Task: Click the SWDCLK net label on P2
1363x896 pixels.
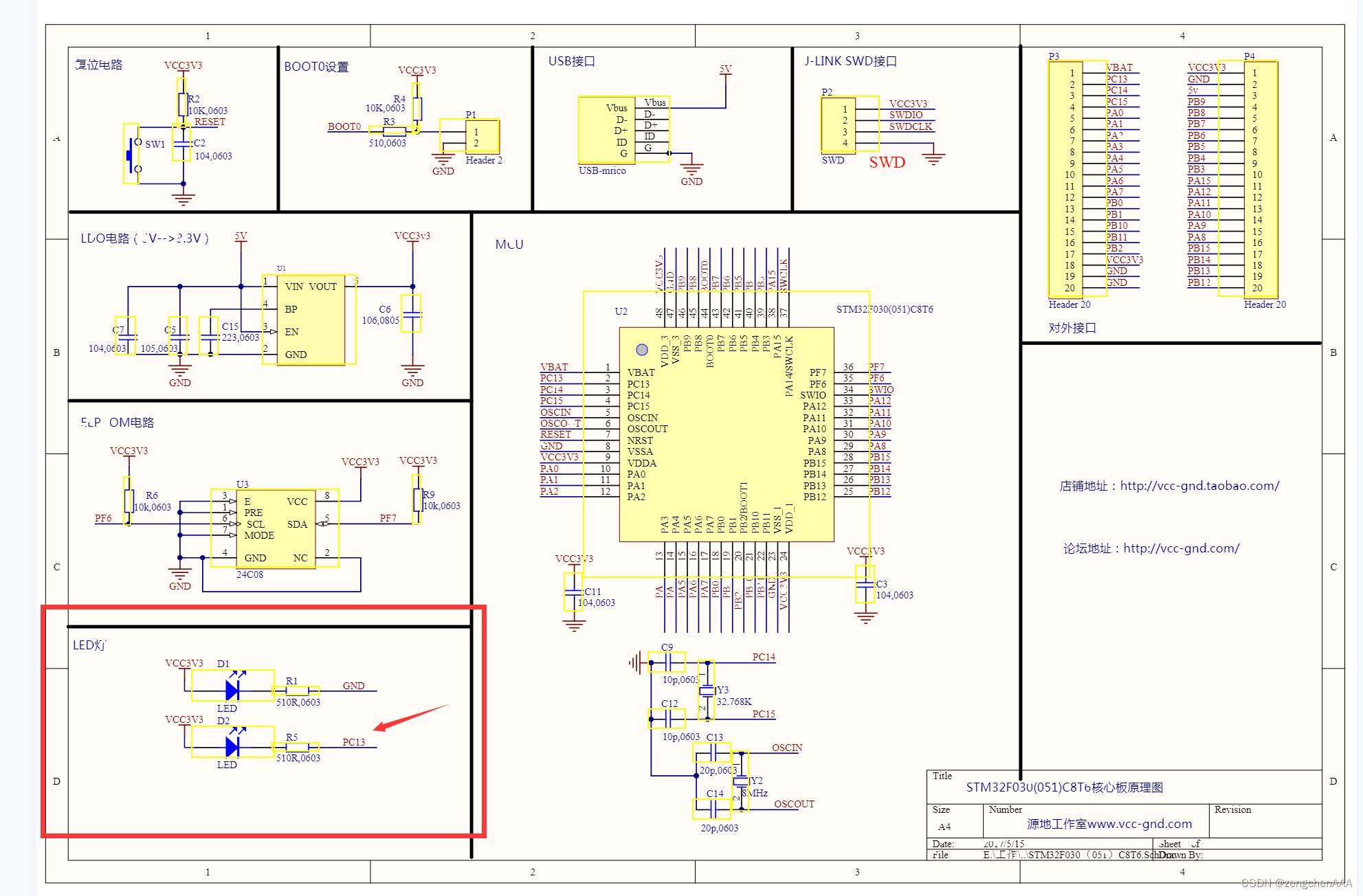Action: [x=911, y=126]
